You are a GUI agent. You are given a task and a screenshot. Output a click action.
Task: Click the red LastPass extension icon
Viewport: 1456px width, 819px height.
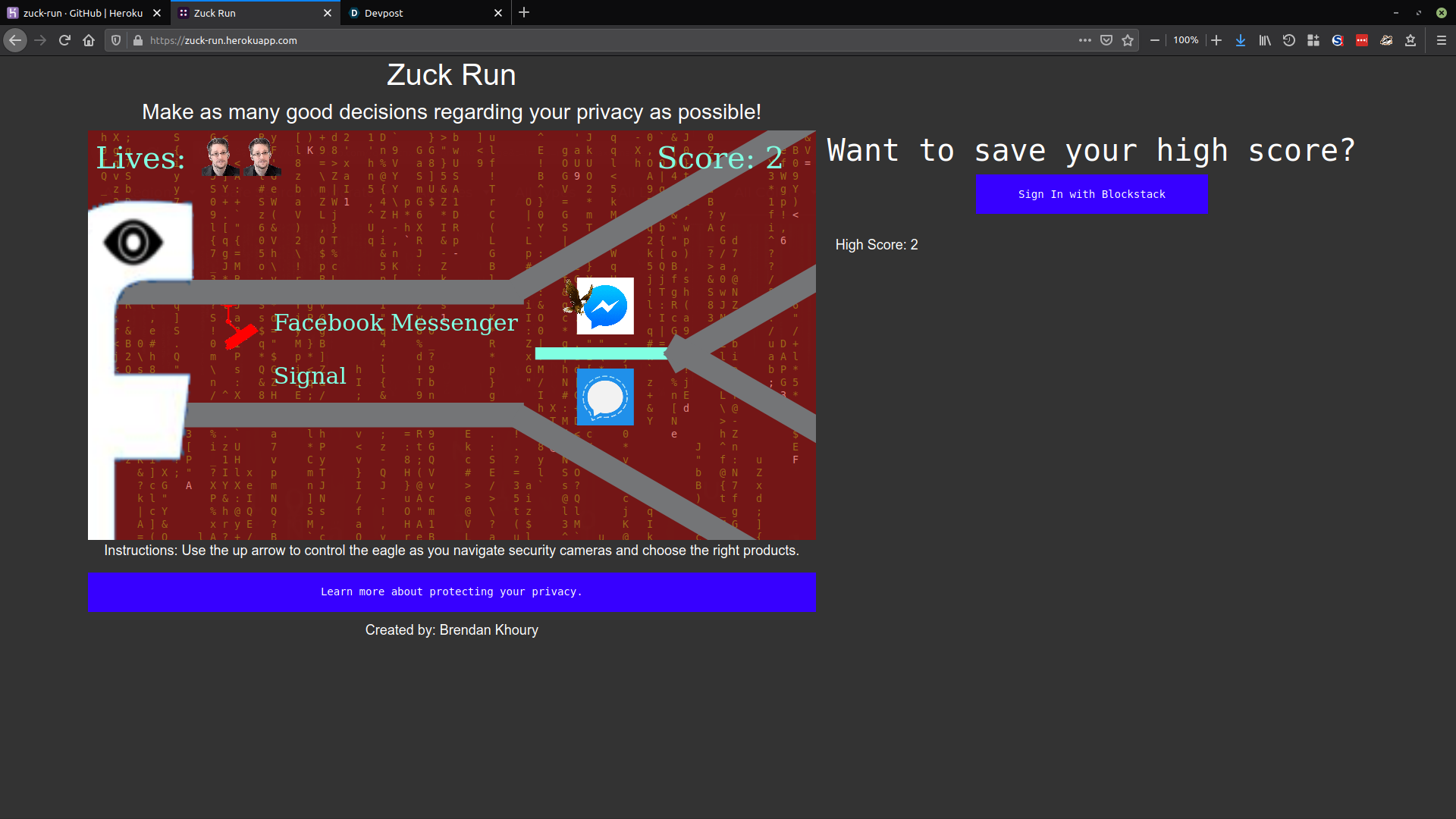click(x=1362, y=40)
